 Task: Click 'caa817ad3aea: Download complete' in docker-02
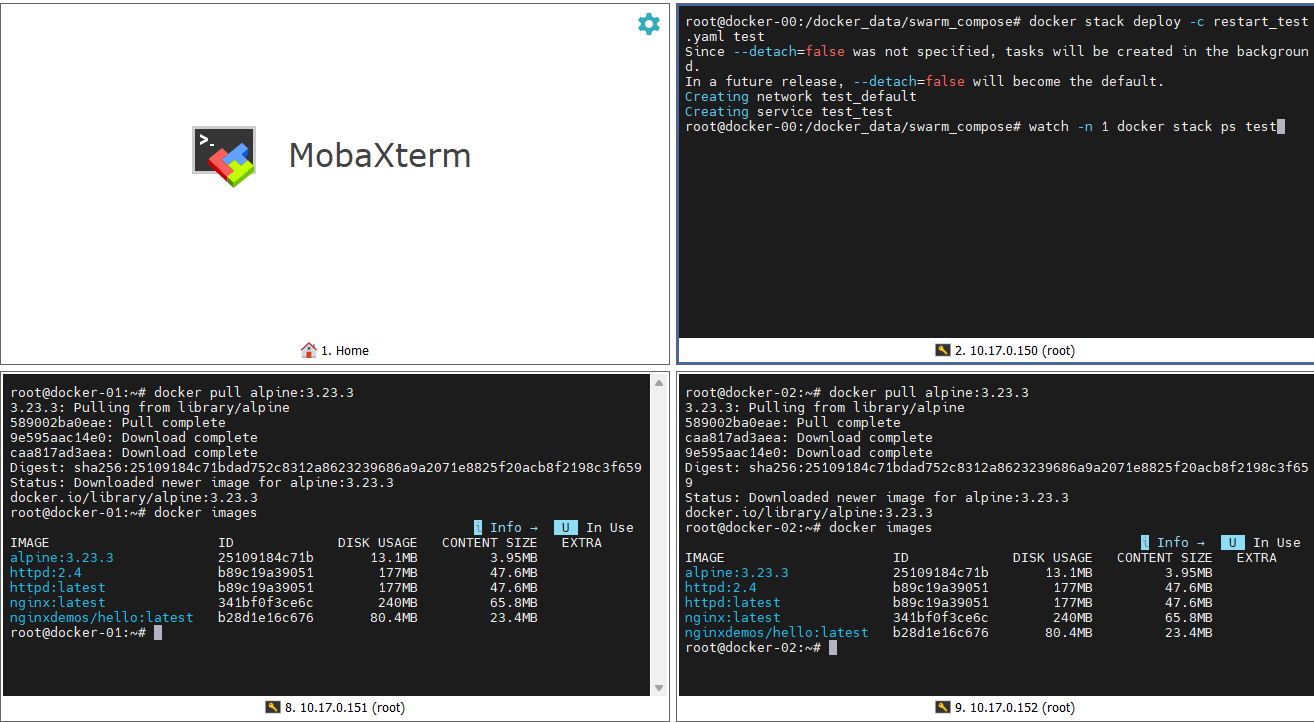[809, 438]
